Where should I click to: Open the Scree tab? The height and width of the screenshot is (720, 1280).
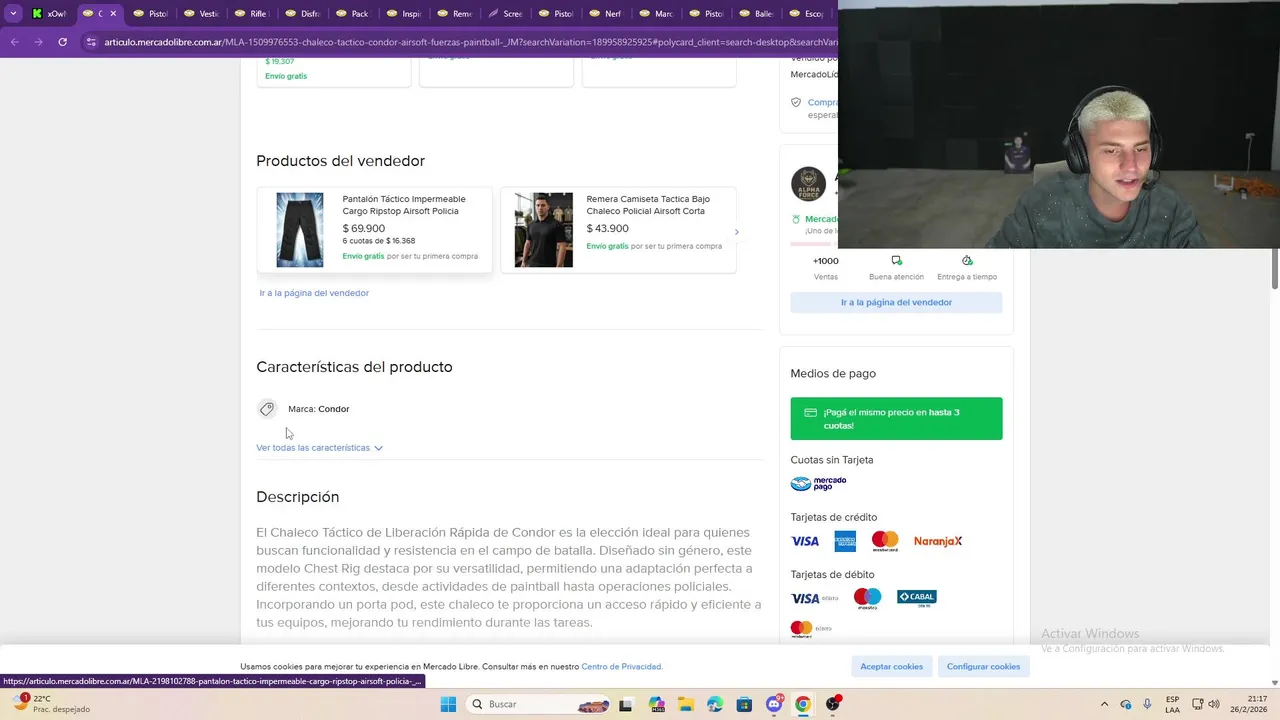[x=504, y=14]
